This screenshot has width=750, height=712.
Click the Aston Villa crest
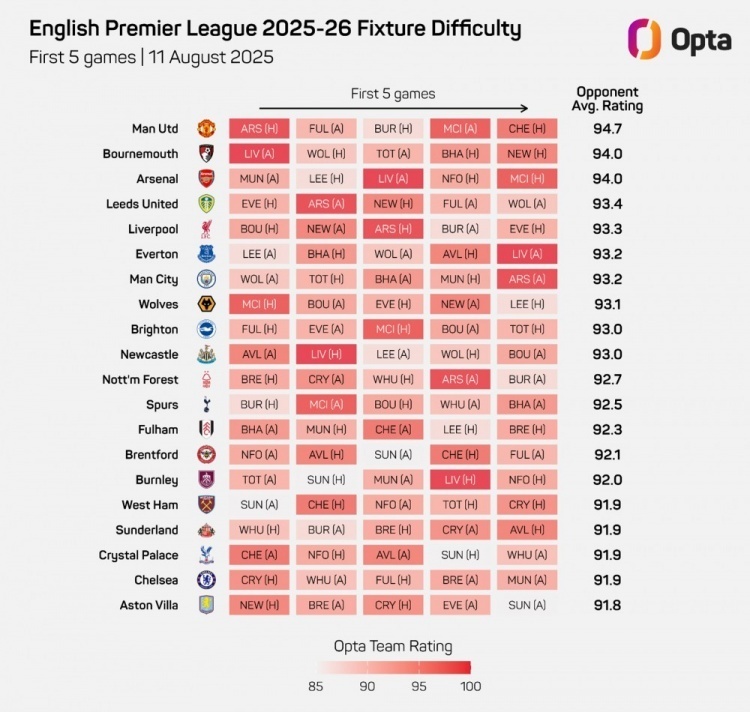click(x=206, y=605)
